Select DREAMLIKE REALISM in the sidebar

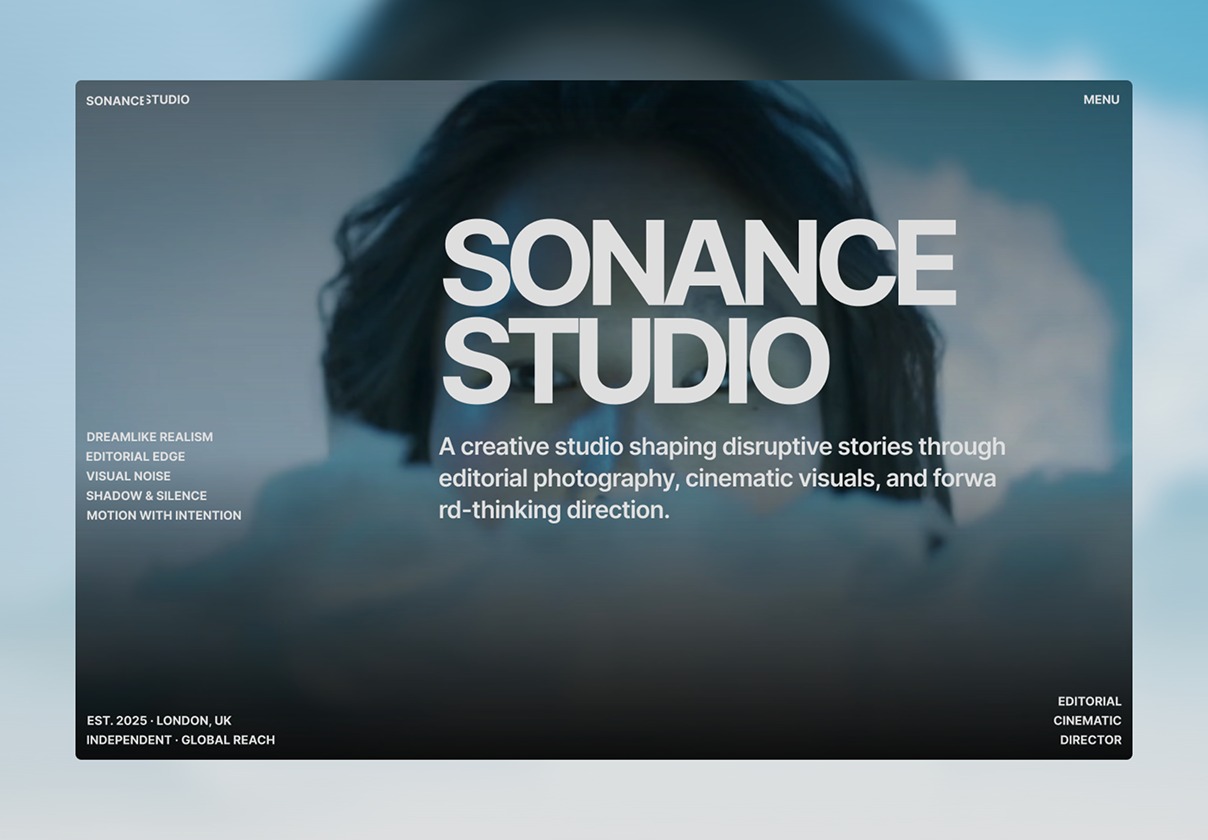click(149, 436)
